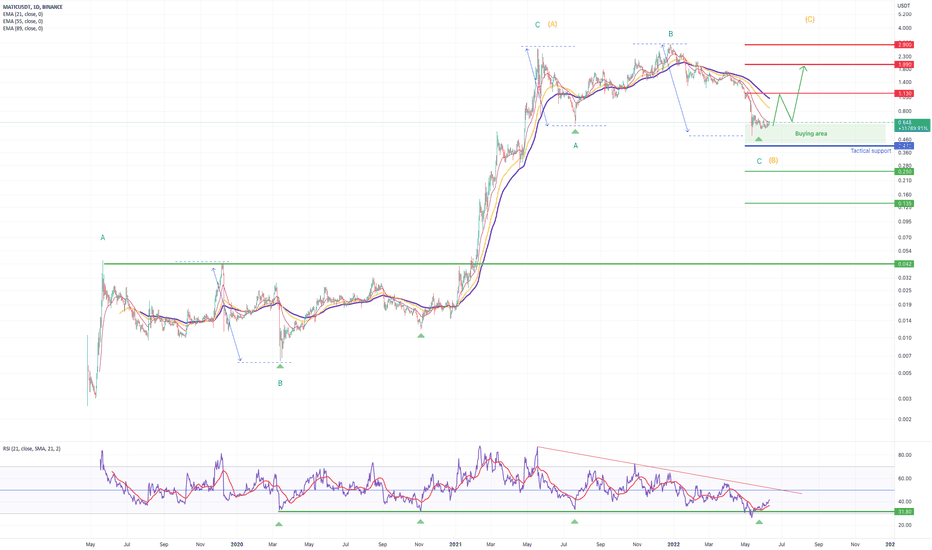Open the RSI (21, close, SMA, 21, 2) legend
932x550 pixels.
[32, 449]
